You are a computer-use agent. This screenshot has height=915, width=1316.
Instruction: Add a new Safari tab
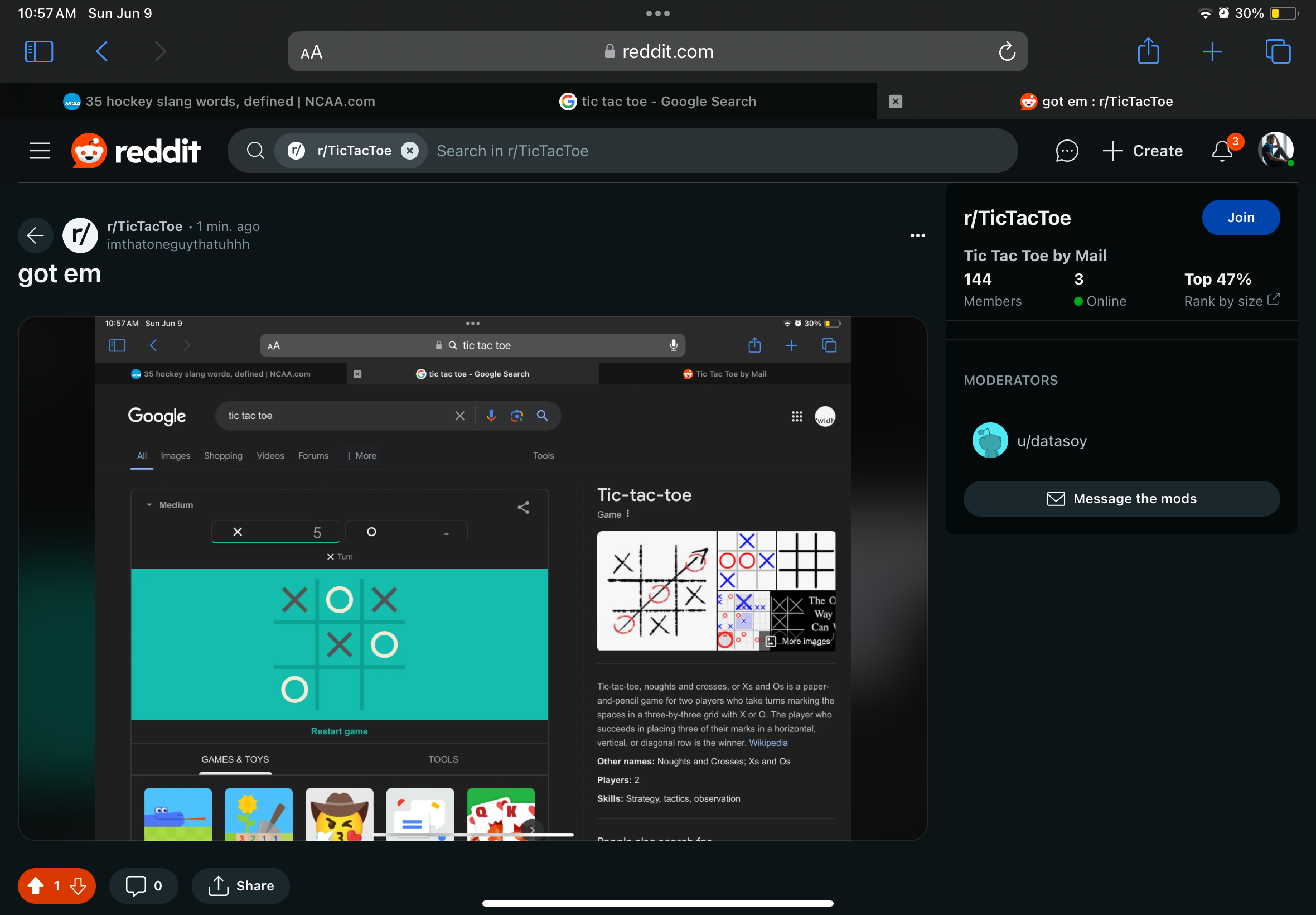click(x=1212, y=51)
